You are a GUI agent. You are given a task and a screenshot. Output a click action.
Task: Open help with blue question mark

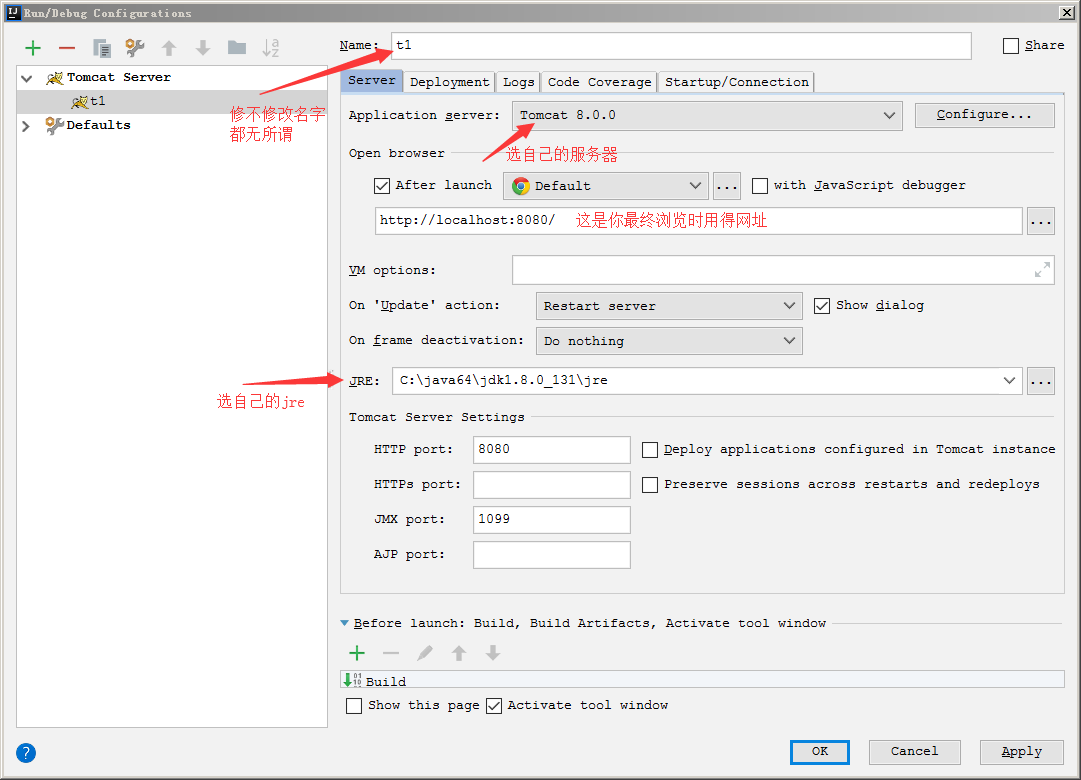point(26,752)
